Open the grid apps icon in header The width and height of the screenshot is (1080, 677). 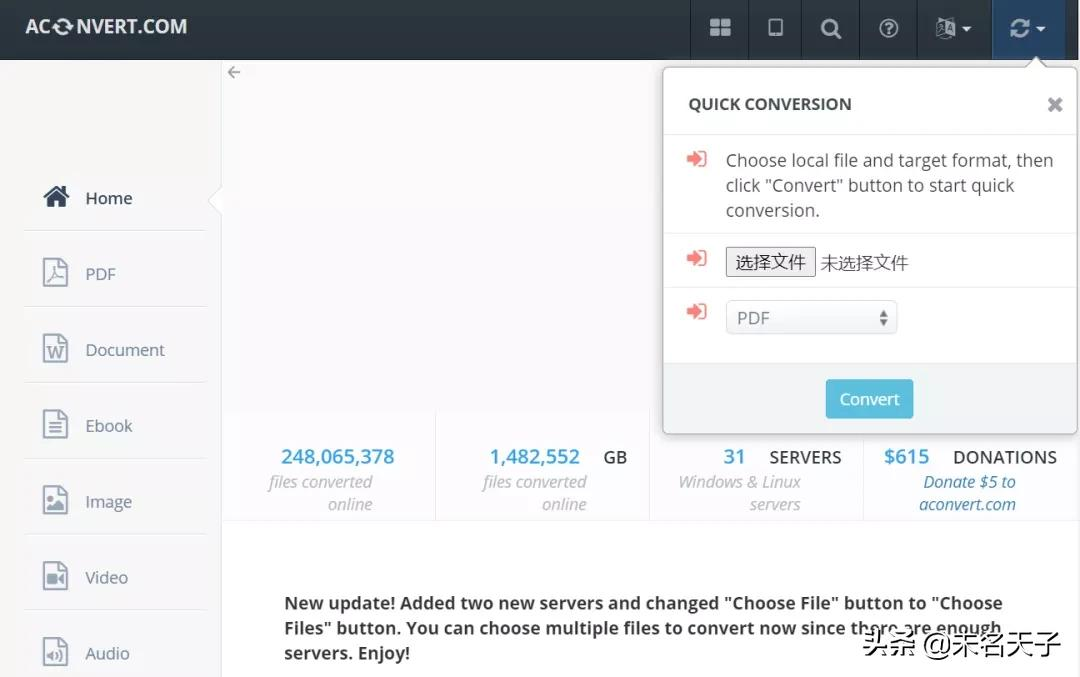(x=720, y=28)
